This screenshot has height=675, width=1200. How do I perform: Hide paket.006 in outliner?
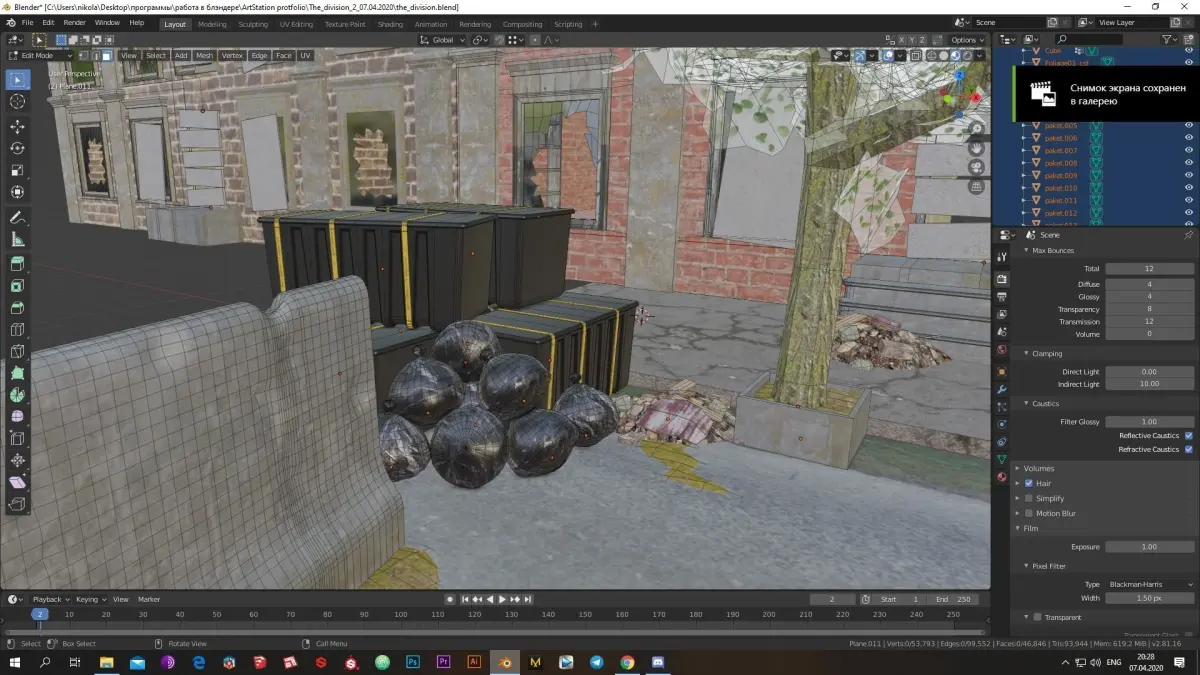pyautogui.click(x=1189, y=138)
